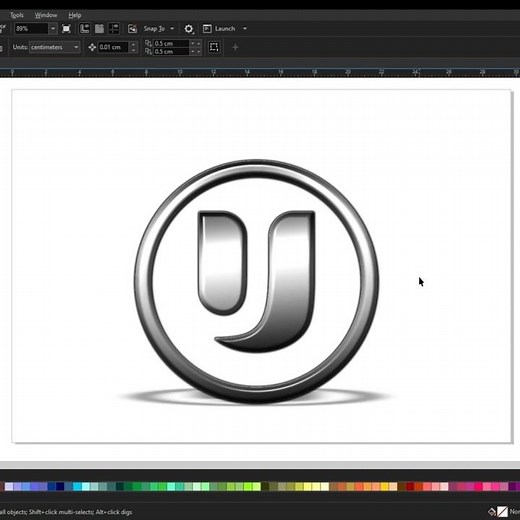Click the Snap Off icon left of Snap To
520x520 pixels.
(132, 29)
